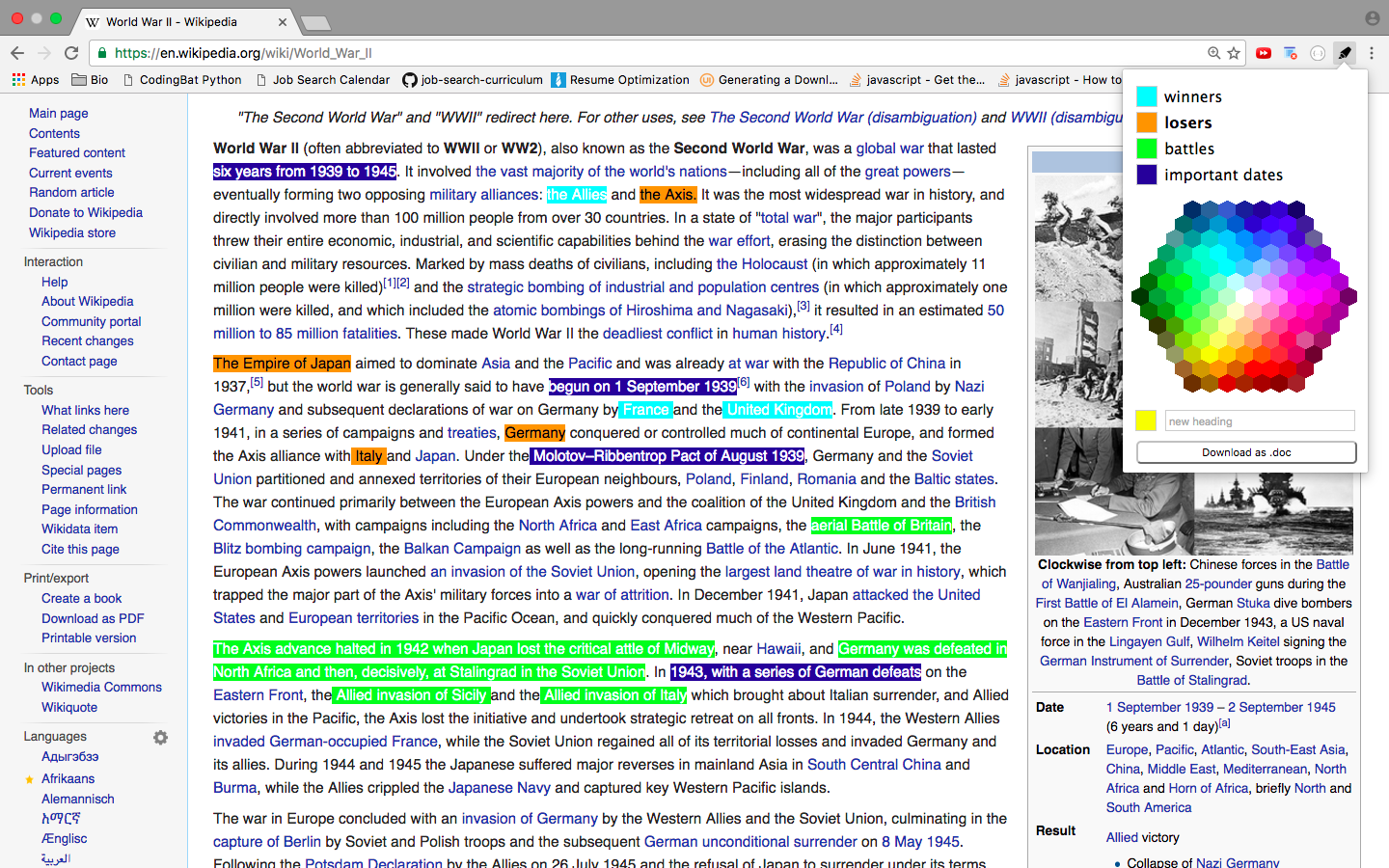
Task: Choose the green battles highlight category
Action: pyautogui.click(x=1146, y=149)
